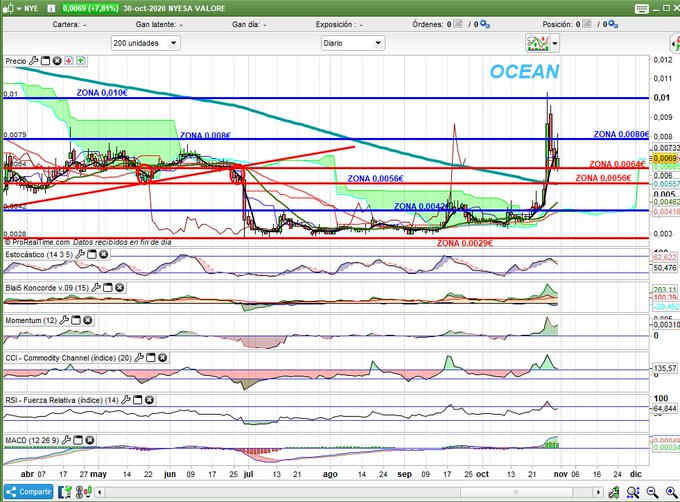Click the Posición list icon

[587, 24]
